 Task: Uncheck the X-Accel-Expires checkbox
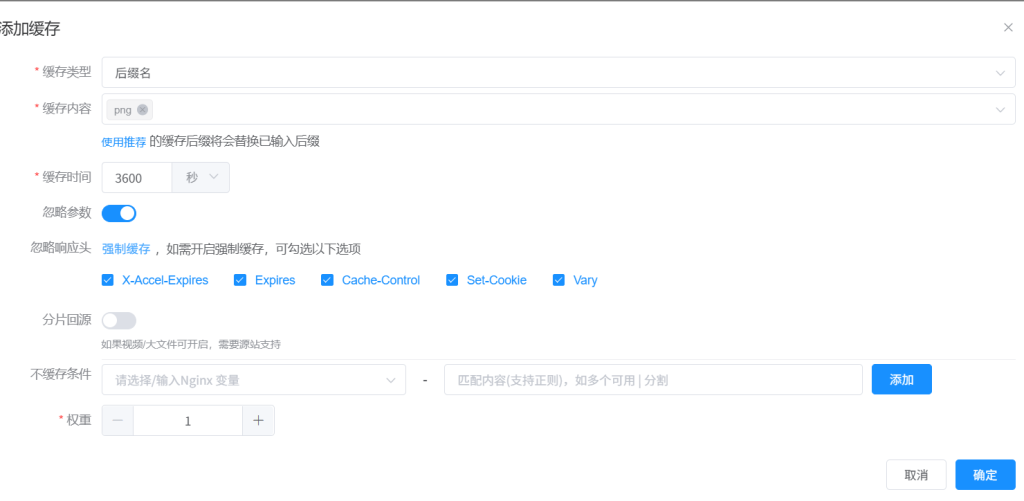[108, 280]
